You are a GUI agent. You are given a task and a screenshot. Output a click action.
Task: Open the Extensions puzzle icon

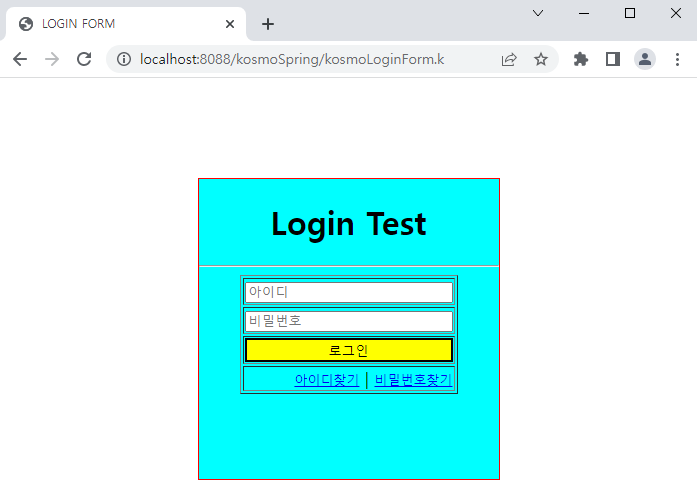click(581, 59)
